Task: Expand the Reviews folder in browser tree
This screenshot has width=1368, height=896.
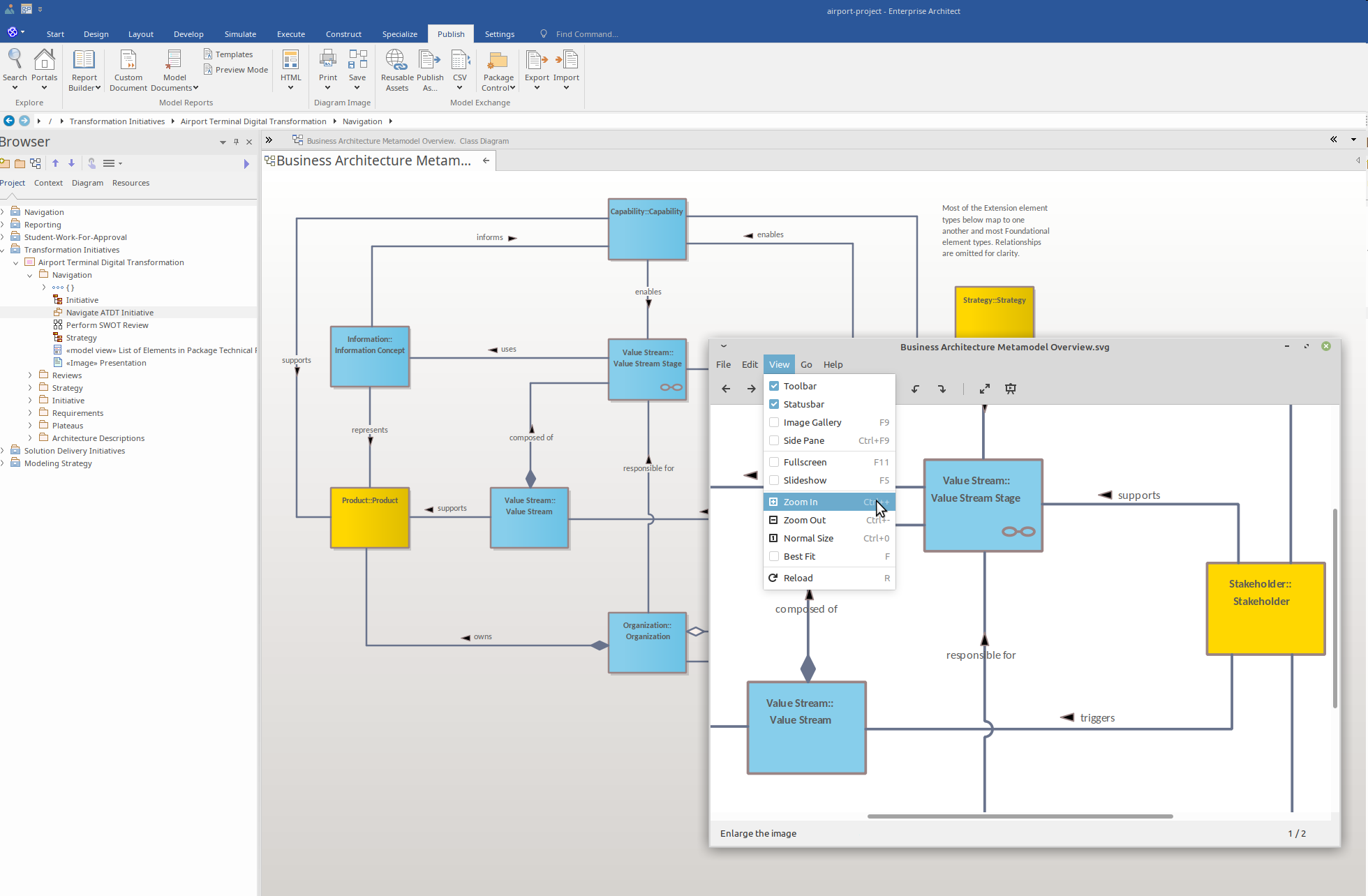Action: [30, 375]
